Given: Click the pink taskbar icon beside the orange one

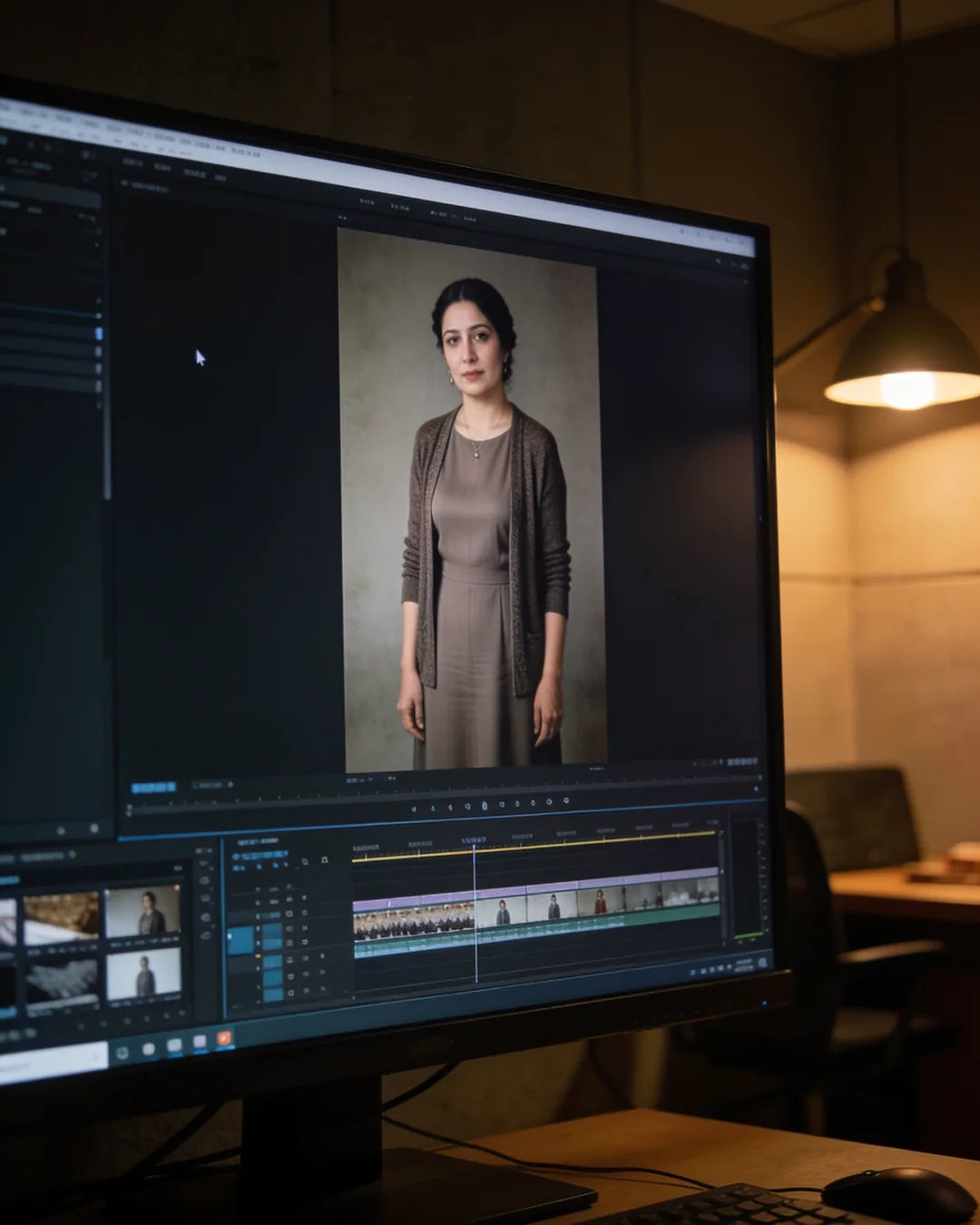Looking at the screenshot, I should point(200,1042).
